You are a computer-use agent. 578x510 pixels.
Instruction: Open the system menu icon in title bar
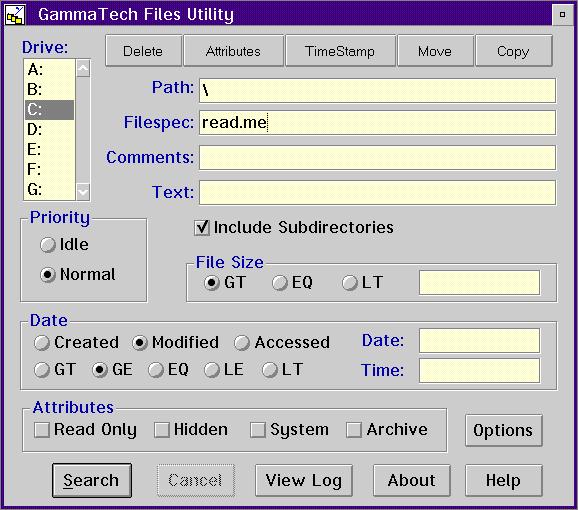[15, 15]
